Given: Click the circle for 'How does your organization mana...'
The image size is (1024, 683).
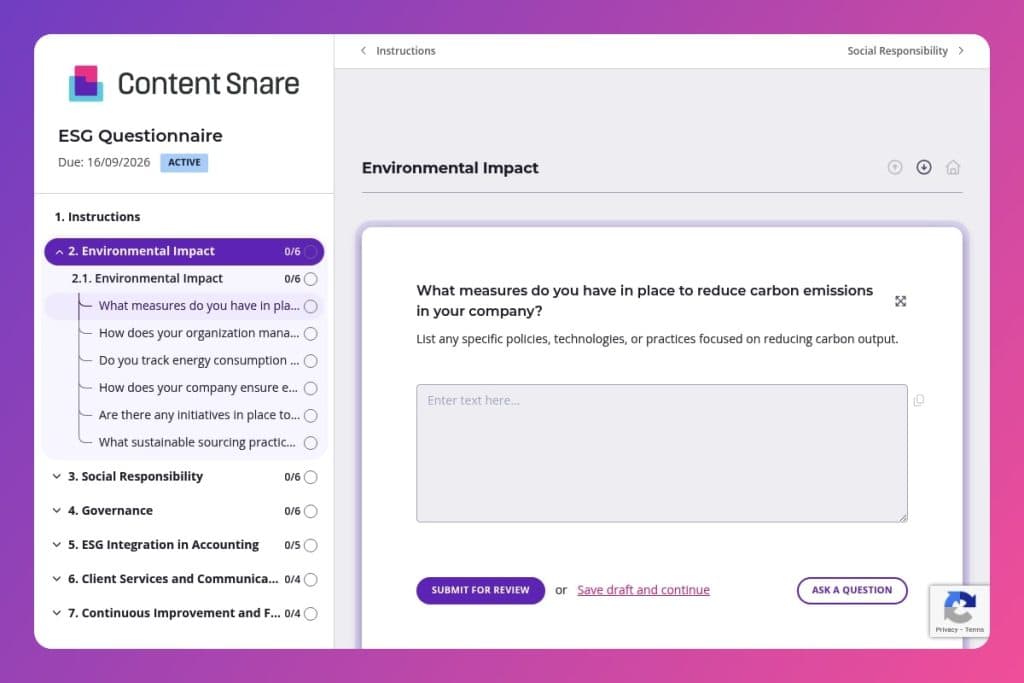Looking at the screenshot, I should click(311, 334).
